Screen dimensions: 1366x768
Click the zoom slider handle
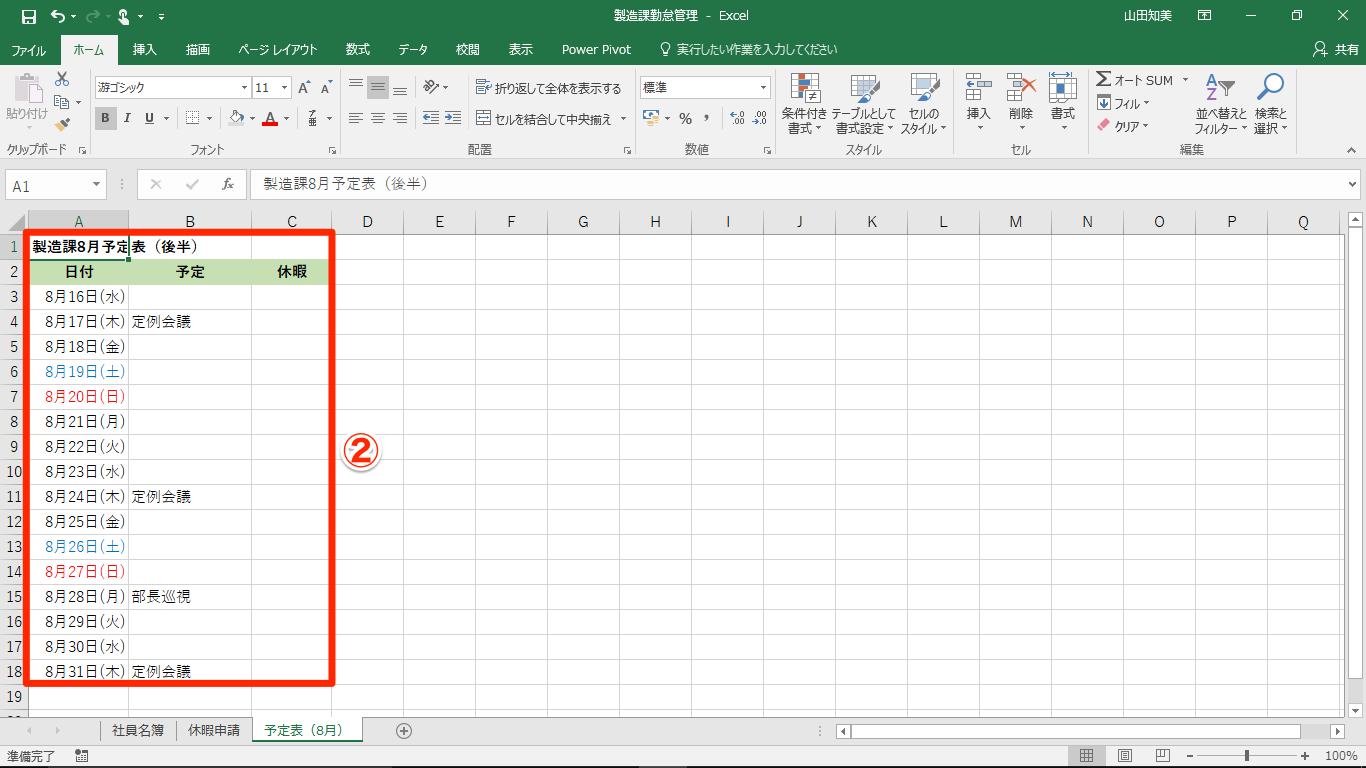(1246, 756)
